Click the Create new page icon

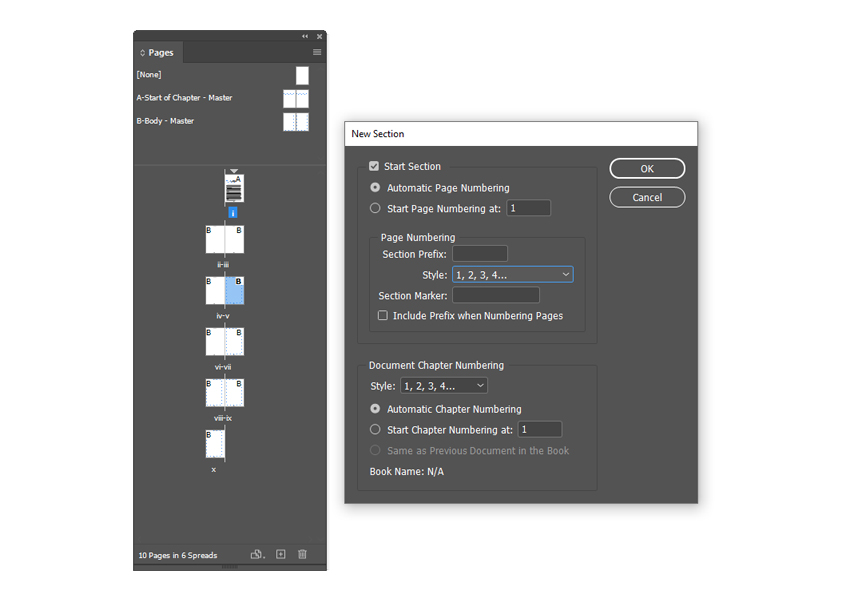click(281, 554)
